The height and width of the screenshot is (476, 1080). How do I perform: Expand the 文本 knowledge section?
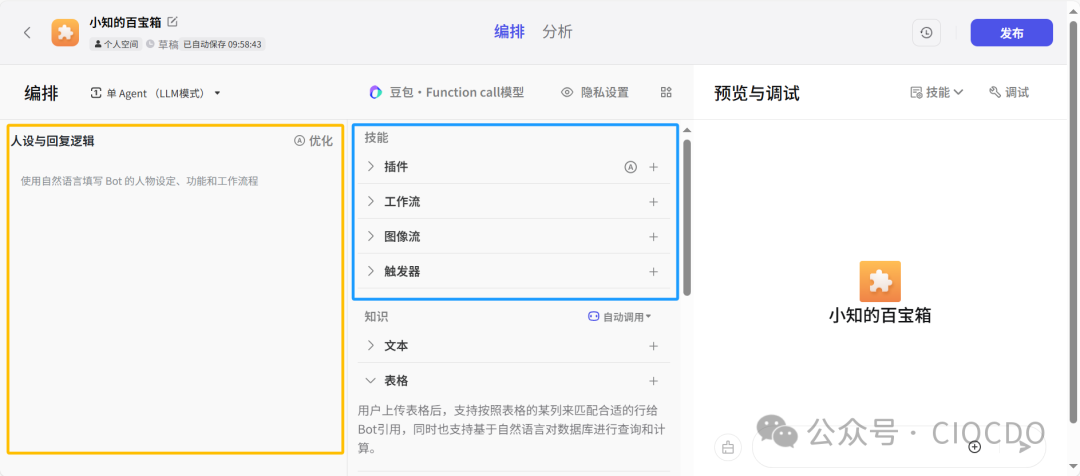pyautogui.click(x=371, y=346)
